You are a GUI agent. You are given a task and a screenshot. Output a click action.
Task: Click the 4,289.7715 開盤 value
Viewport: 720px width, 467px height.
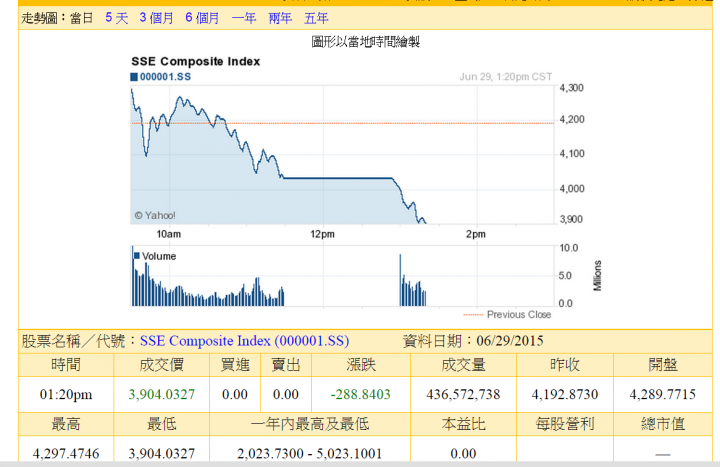click(x=663, y=394)
